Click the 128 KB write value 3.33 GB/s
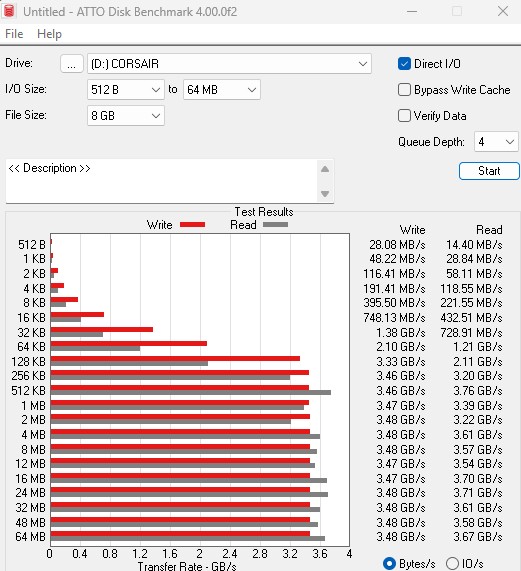Viewport: 521px width, 571px height. [400, 362]
